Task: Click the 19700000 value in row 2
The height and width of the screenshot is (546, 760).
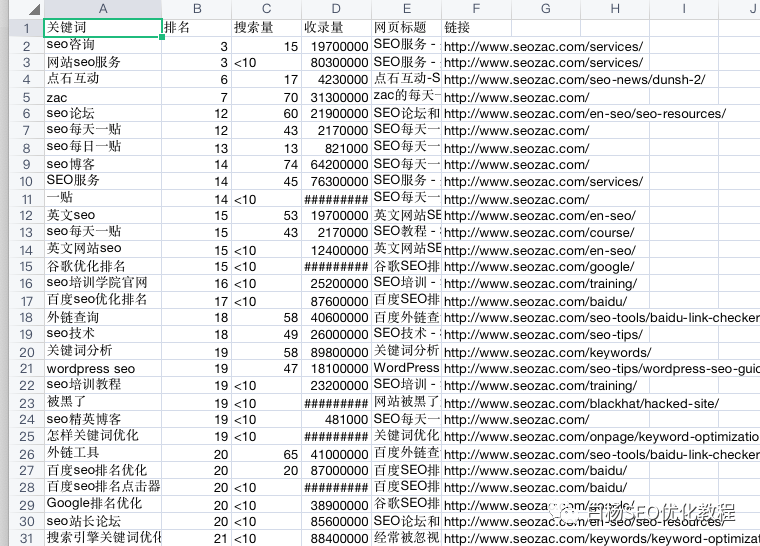Action: (336, 46)
